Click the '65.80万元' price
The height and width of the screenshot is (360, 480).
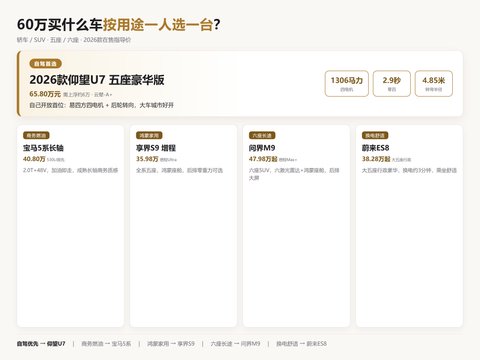click(45, 94)
